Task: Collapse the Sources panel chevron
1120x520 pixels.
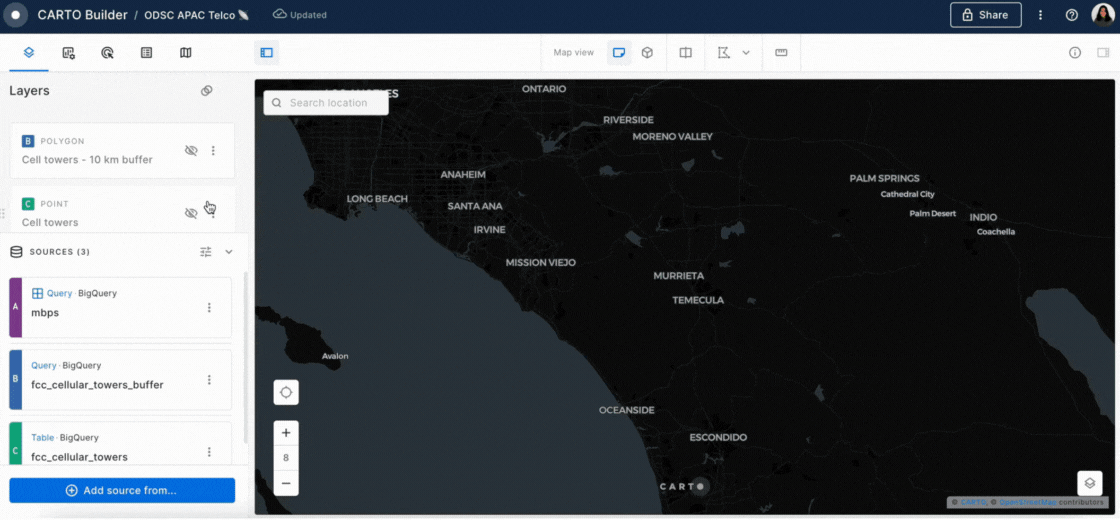Action: click(x=229, y=251)
